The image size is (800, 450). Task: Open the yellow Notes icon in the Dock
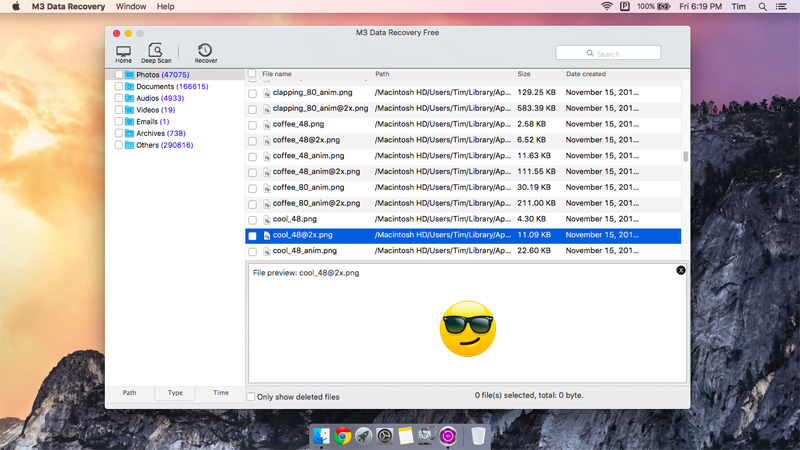point(406,436)
